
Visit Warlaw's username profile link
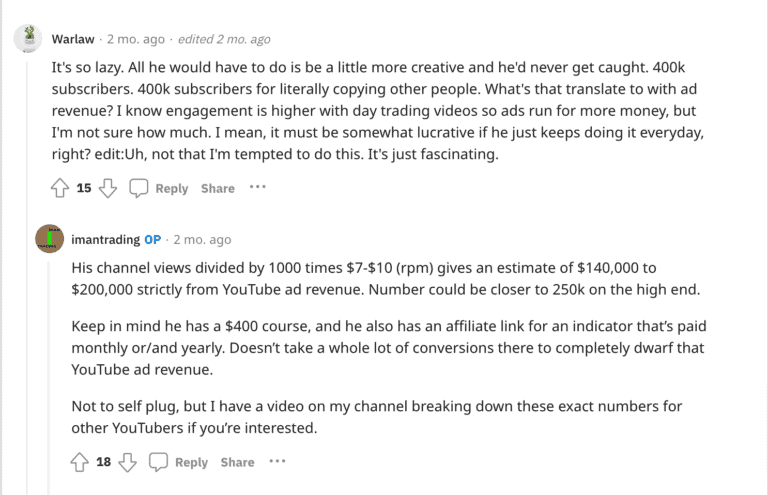pyautogui.click(x=72, y=39)
